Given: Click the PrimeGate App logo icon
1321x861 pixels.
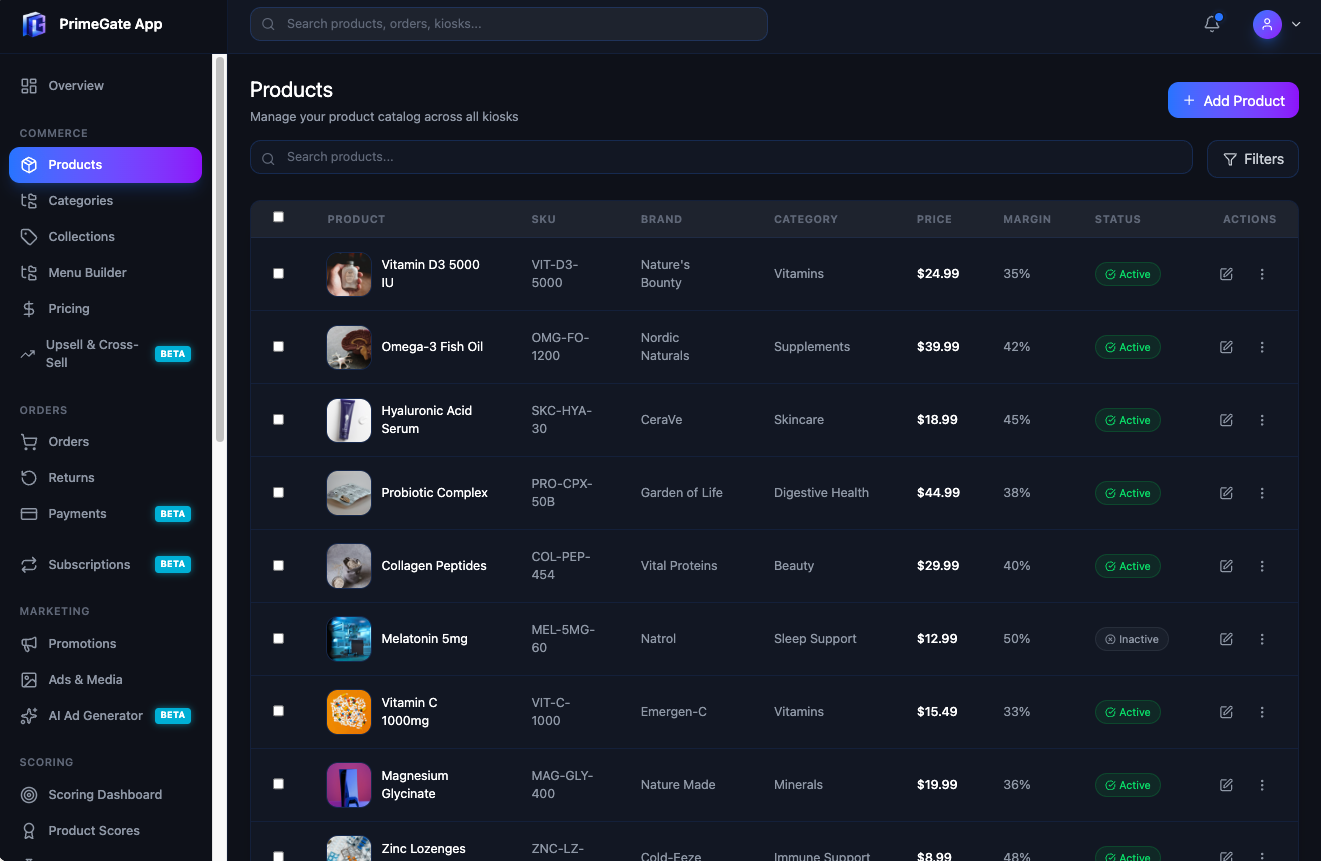Looking at the screenshot, I should point(34,24).
